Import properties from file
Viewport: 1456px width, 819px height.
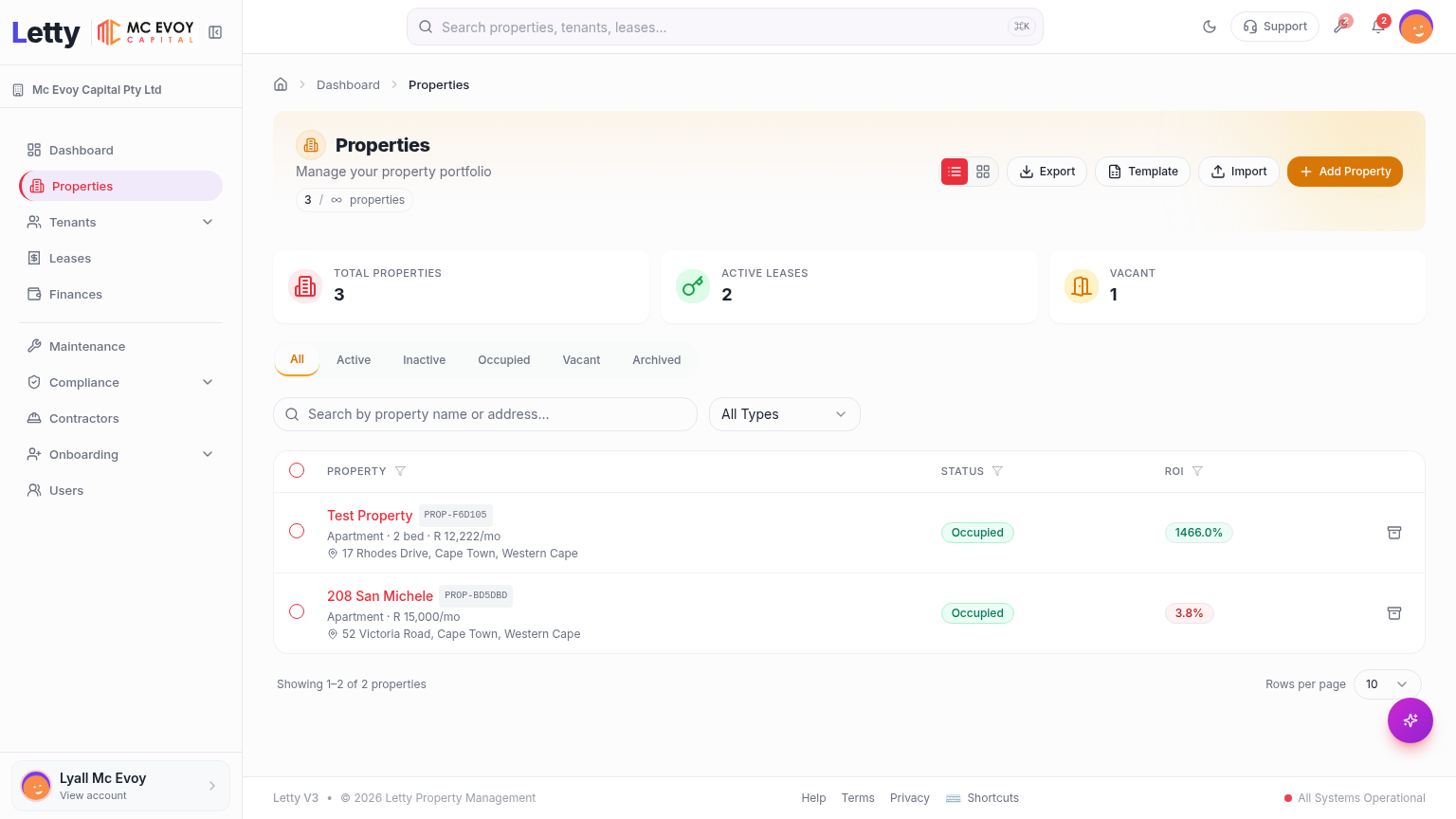pos(1239,172)
